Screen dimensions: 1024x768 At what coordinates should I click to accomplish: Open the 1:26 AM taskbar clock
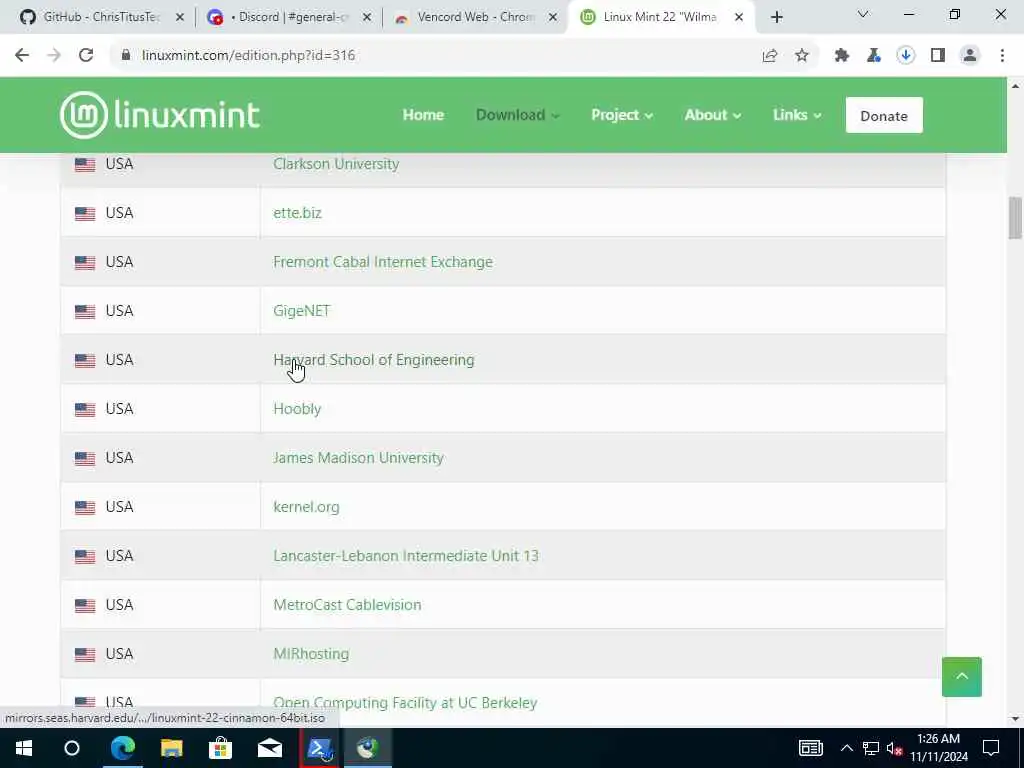click(x=938, y=748)
